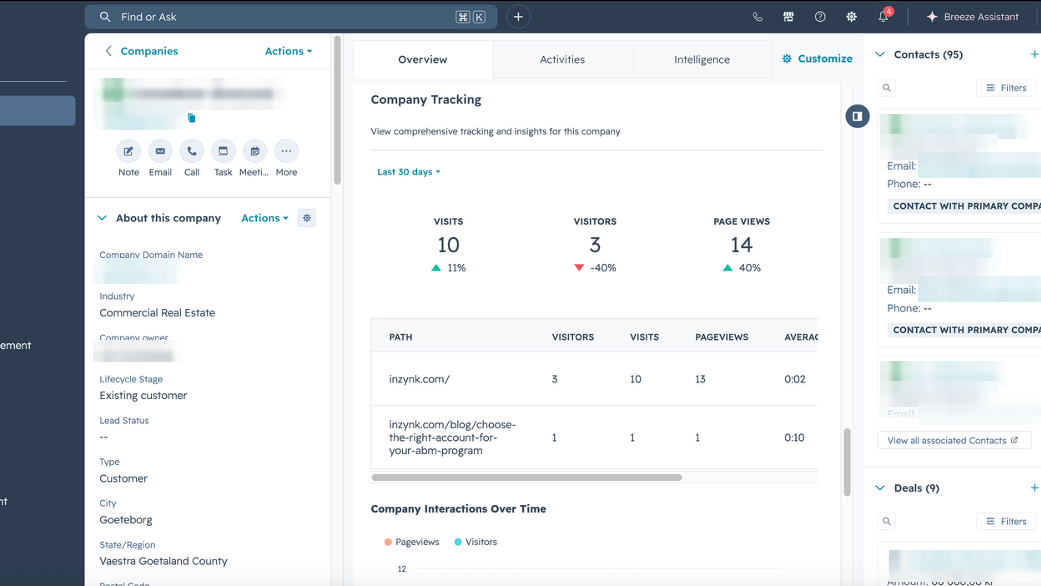Click the Customize link
The height and width of the screenshot is (586, 1041).
[817, 59]
